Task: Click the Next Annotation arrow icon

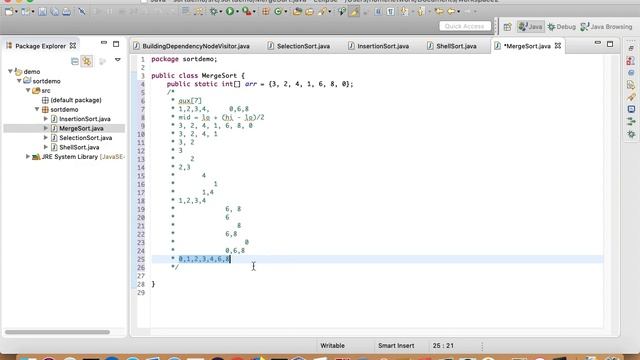Action: point(404,11)
